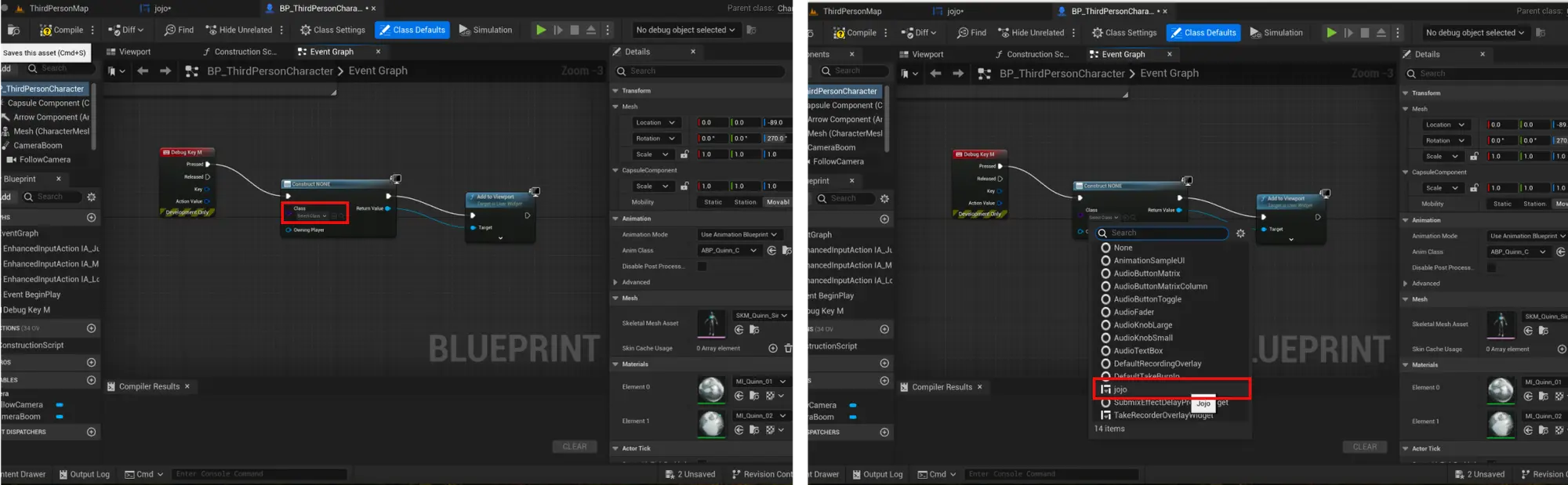The image size is (1568, 485).
Task: Set Mobility to Station in right screenshot
Action: (1534, 204)
